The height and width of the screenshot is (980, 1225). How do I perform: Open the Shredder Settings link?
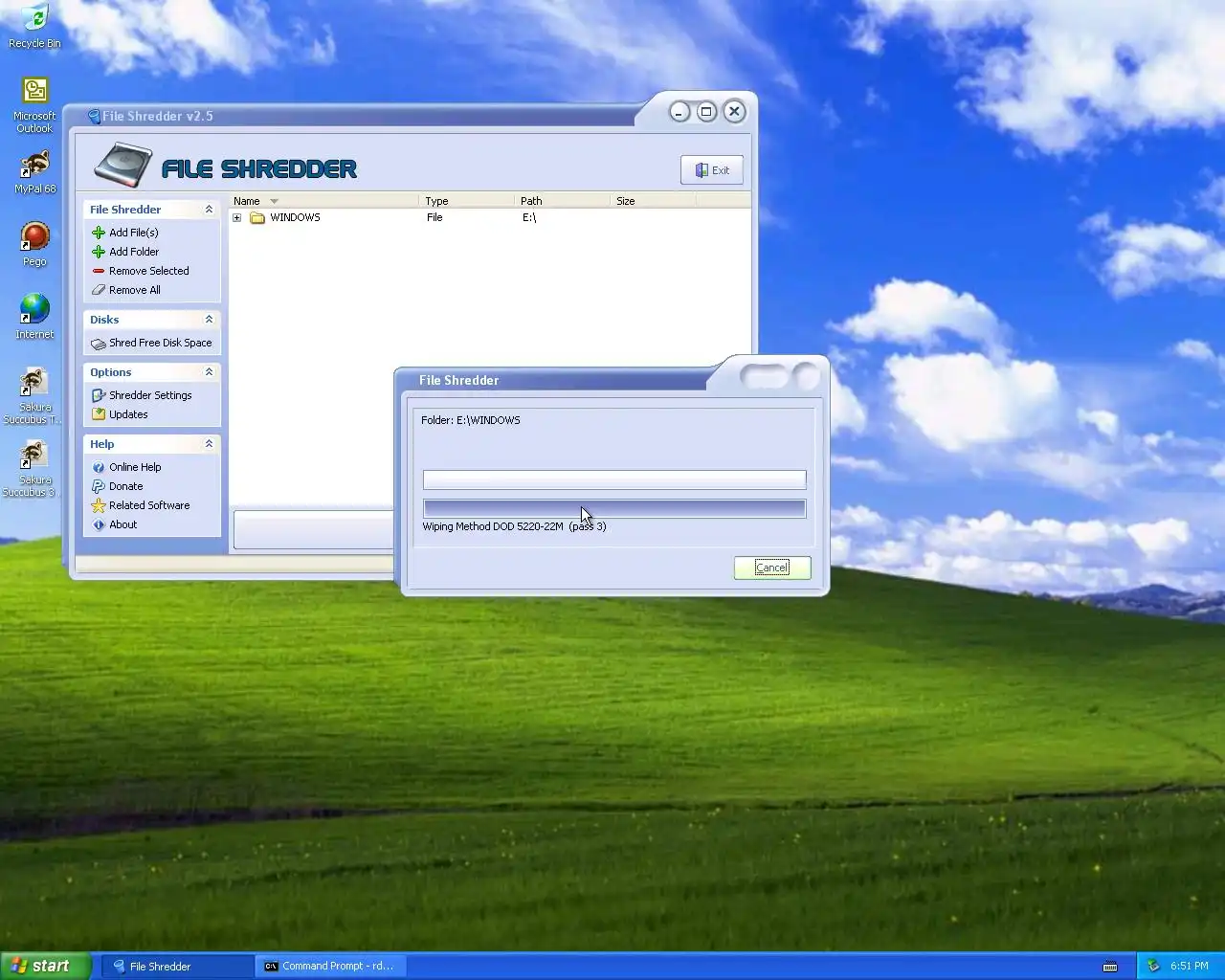[x=150, y=395]
